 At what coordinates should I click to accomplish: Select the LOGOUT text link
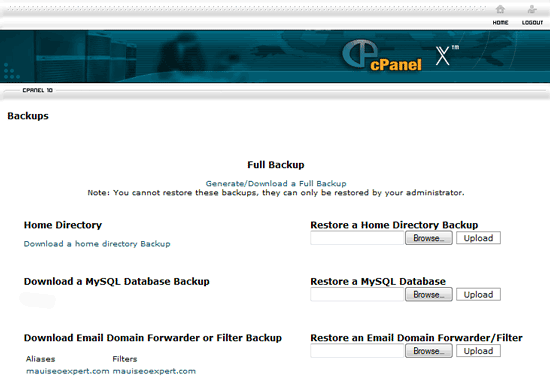click(x=532, y=22)
